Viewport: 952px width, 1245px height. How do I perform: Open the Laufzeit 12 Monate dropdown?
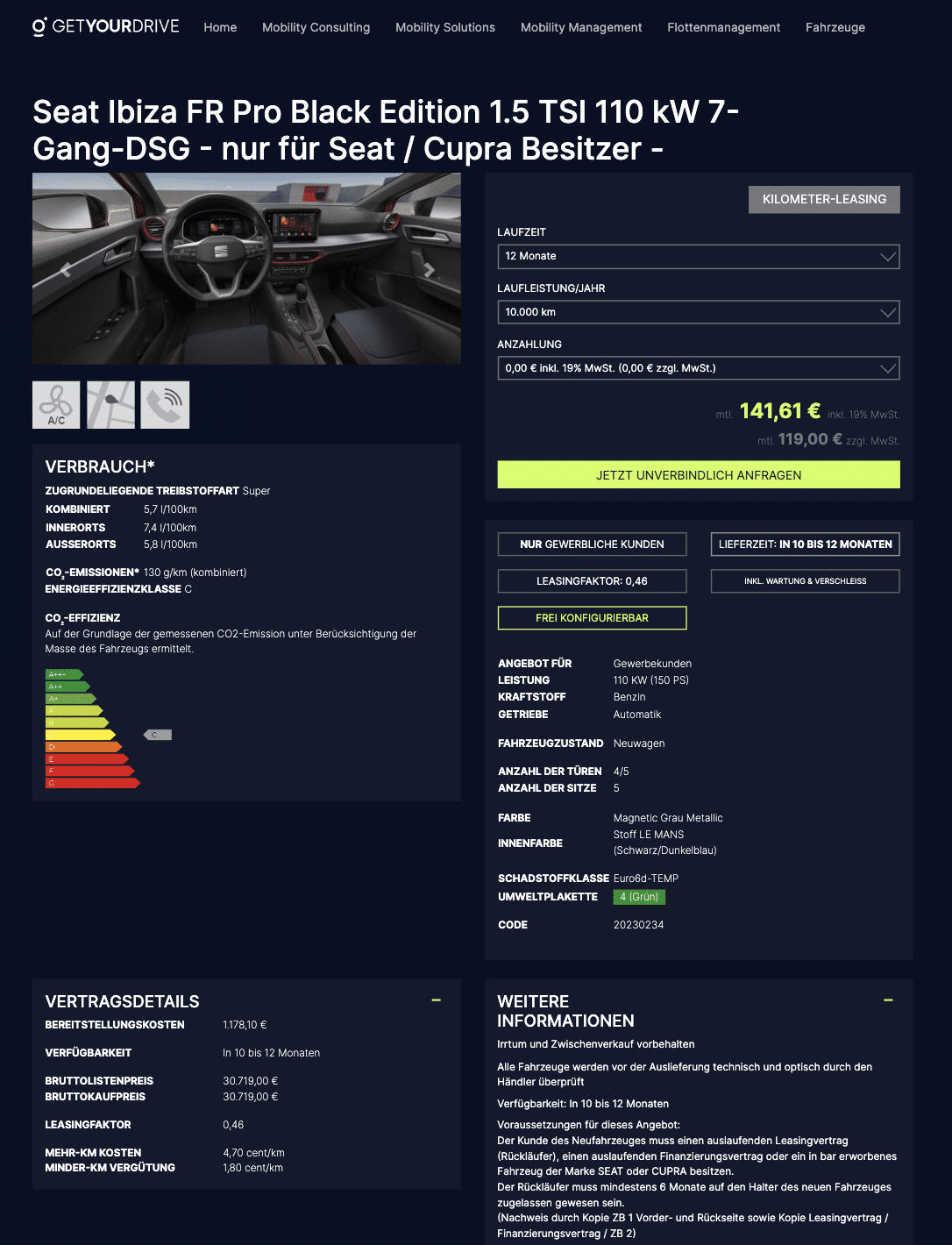coord(699,256)
